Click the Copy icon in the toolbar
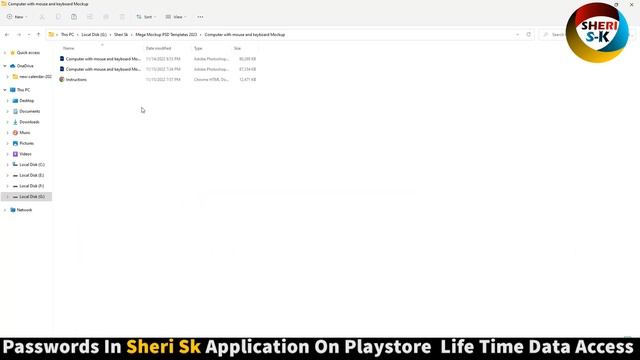The height and width of the screenshot is (360, 640). [58, 17]
